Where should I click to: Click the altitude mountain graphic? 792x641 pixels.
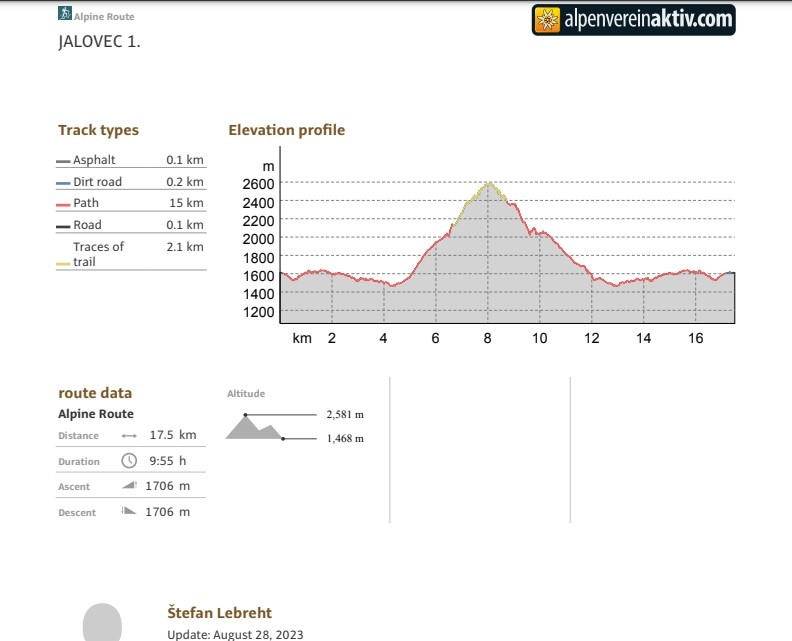coord(255,427)
